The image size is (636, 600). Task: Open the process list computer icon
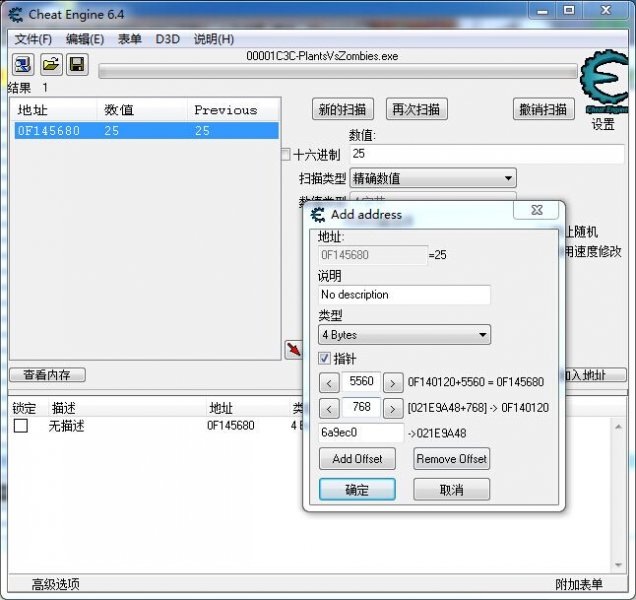(23, 65)
